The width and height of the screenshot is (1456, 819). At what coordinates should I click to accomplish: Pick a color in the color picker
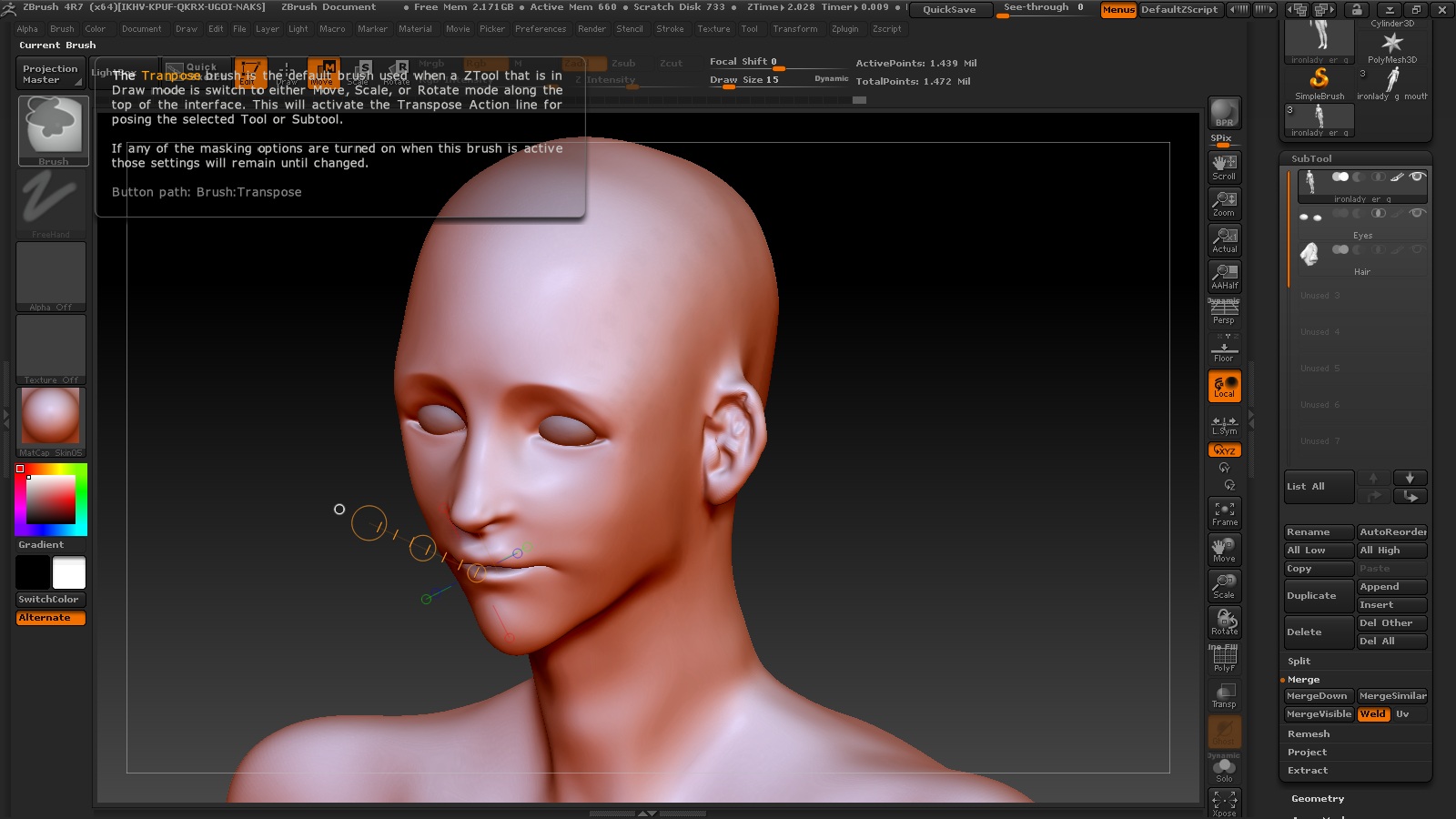click(x=51, y=499)
